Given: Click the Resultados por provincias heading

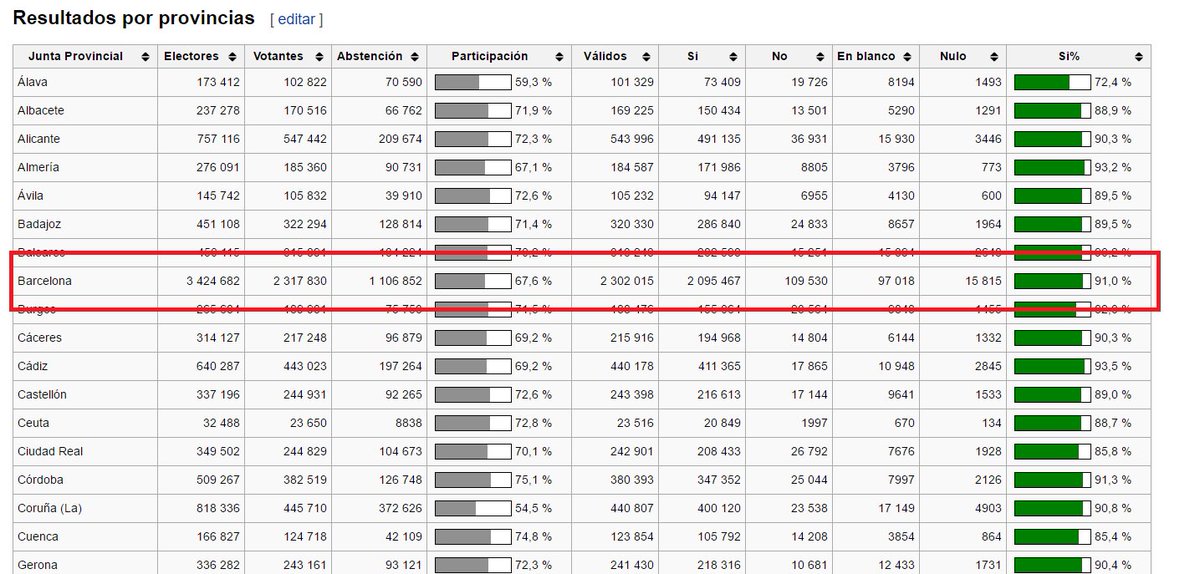Looking at the screenshot, I should 134,18.
